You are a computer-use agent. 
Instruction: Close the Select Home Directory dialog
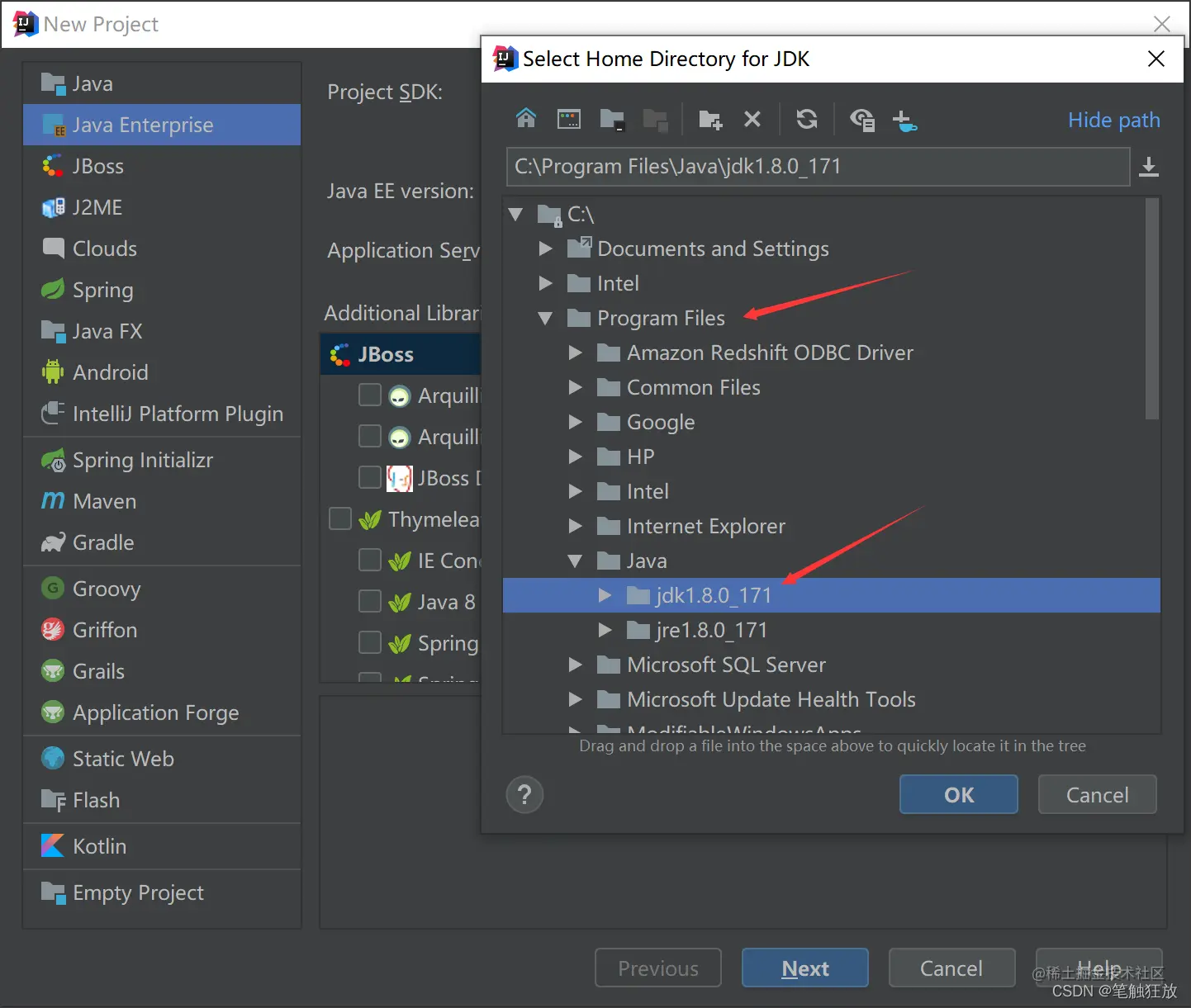[x=1156, y=59]
